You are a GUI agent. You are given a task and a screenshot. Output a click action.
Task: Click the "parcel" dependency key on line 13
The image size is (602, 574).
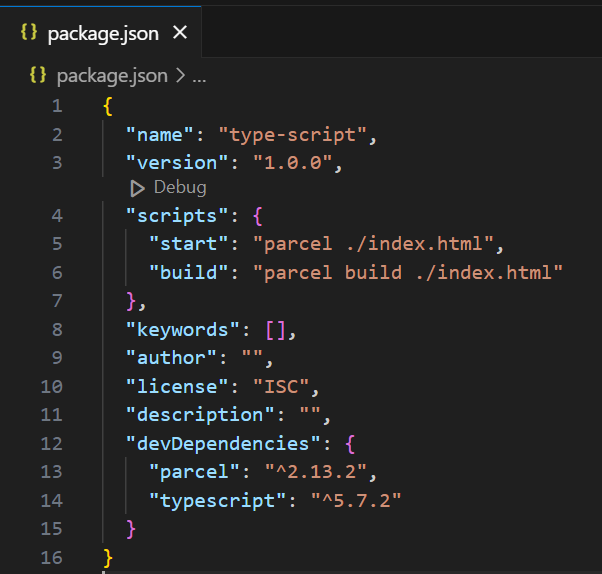point(194,472)
